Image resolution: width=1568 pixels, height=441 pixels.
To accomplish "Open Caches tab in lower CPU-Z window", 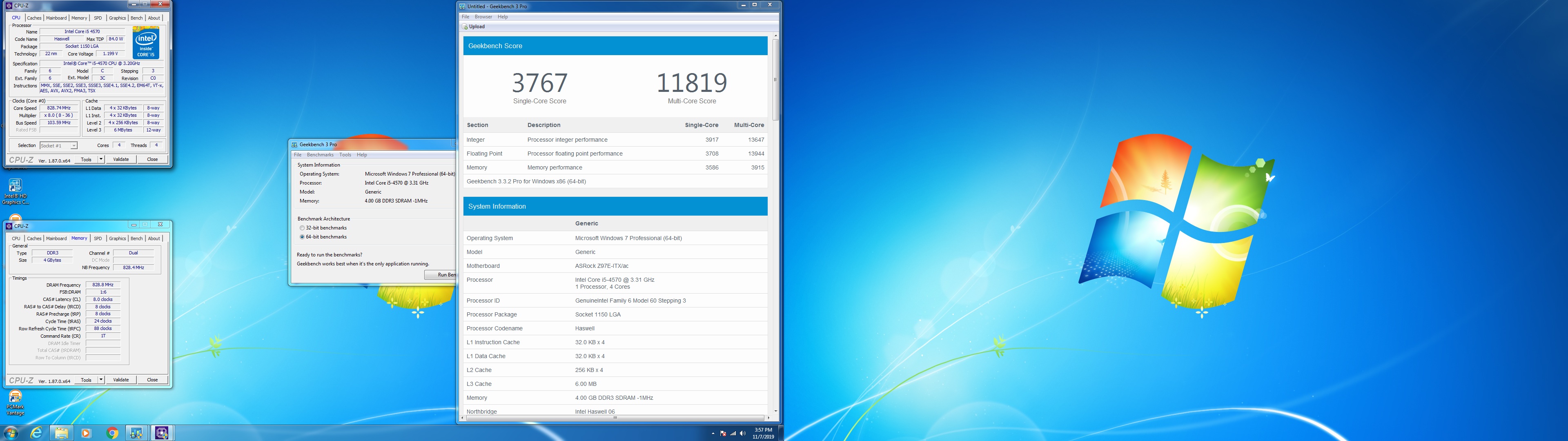I will (34, 239).
